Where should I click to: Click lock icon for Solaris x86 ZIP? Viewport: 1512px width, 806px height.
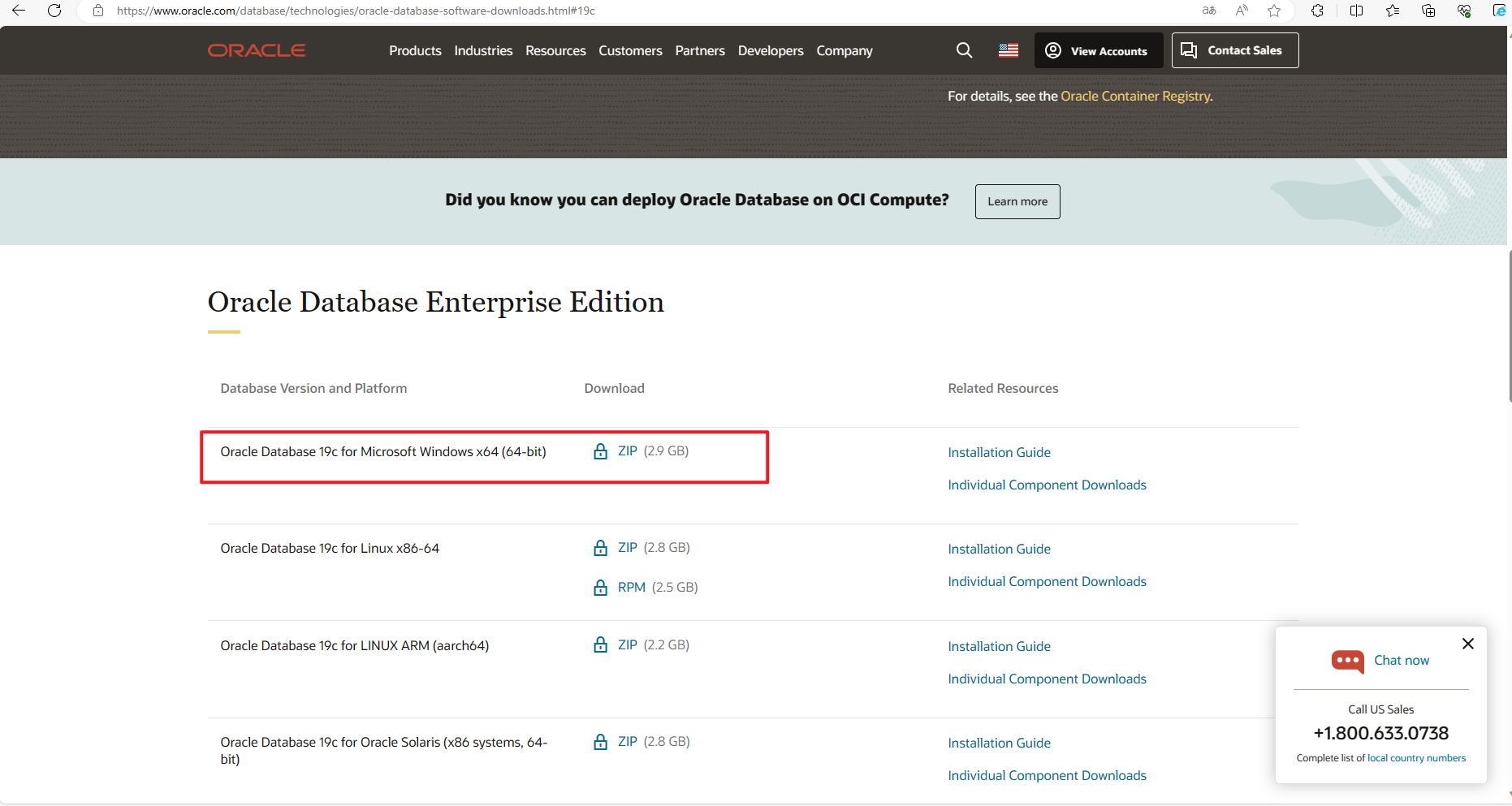(601, 742)
